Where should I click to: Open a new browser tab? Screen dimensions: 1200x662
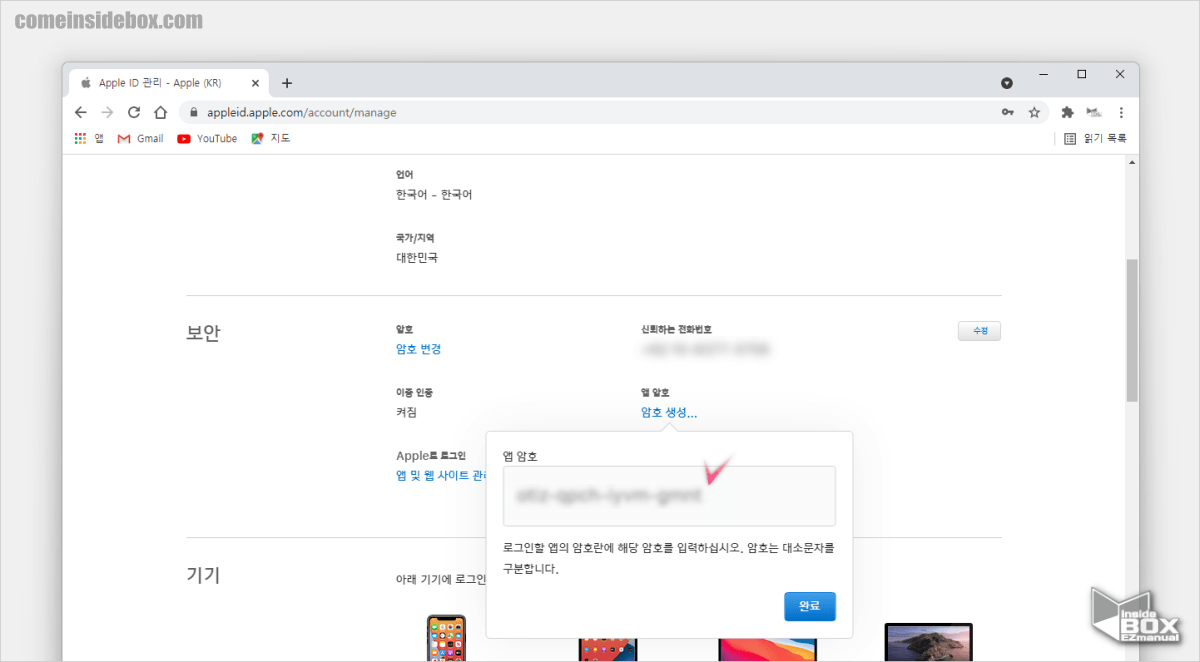coord(287,83)
